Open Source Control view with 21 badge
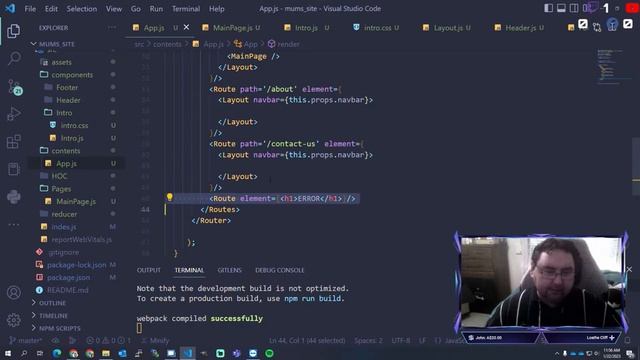This screenshot has width=640, height=360. point(14,87)
